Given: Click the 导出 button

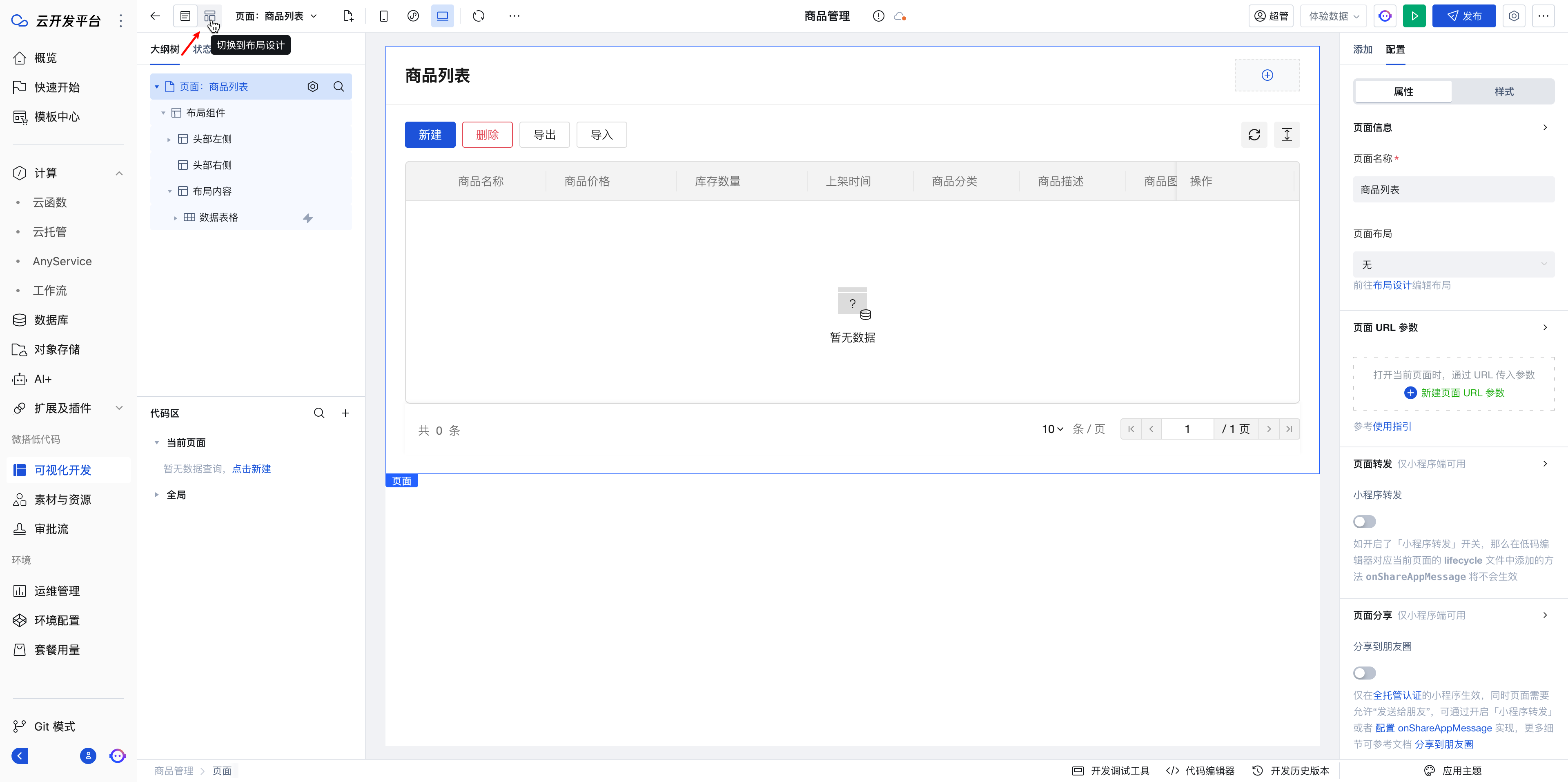Looking at the screenshot, I should pyautogui.click(x=544, y=135).
